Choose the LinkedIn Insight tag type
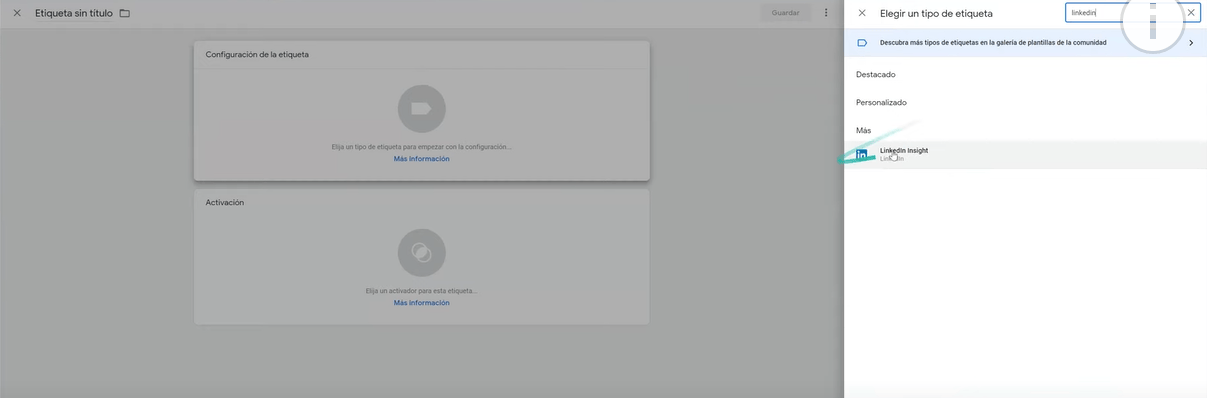Image resolution: width=1207 pixels, height=398 pixels. click(x=1025, y=154)
